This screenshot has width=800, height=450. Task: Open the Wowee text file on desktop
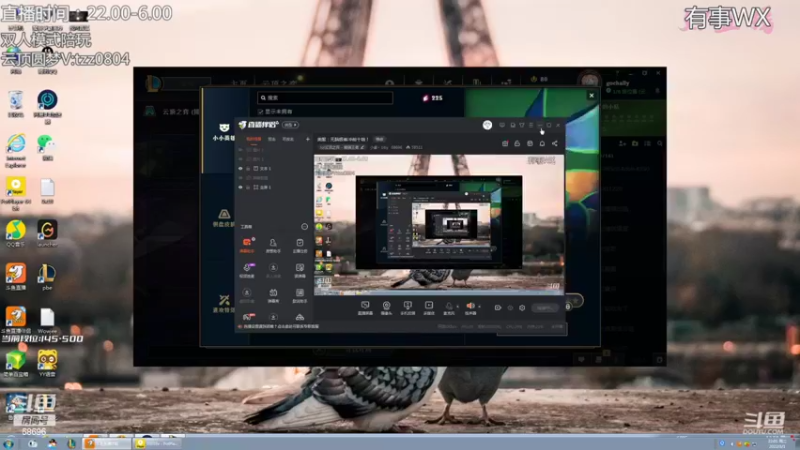[47, 320]
